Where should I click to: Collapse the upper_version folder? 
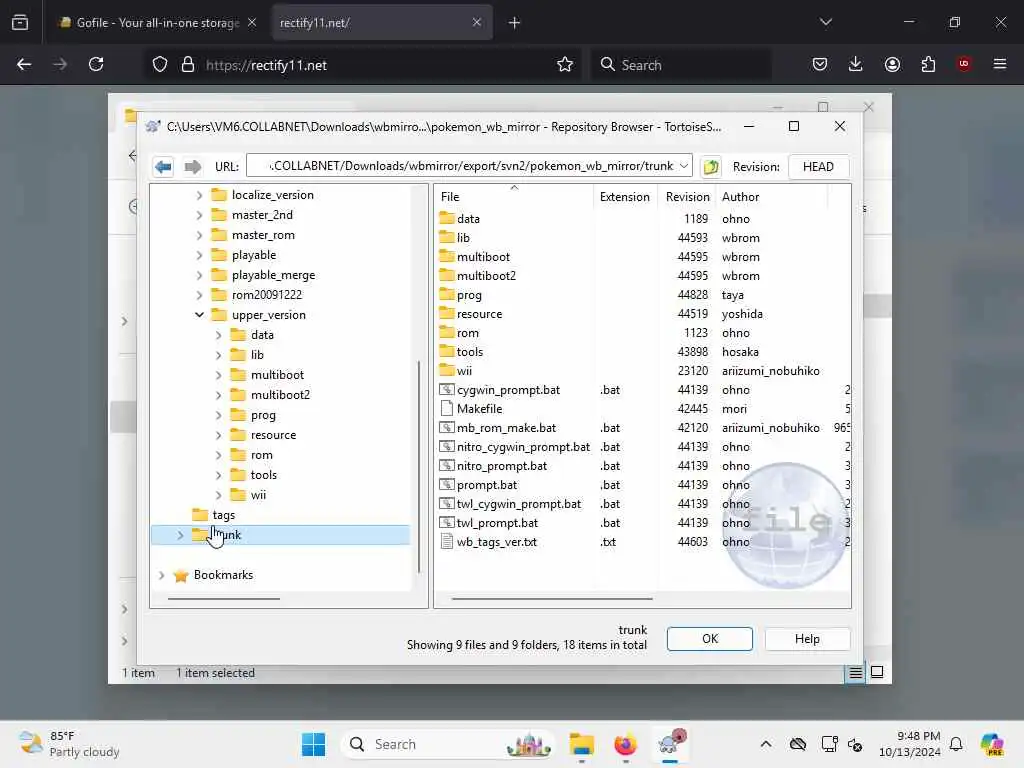[199, 315]
